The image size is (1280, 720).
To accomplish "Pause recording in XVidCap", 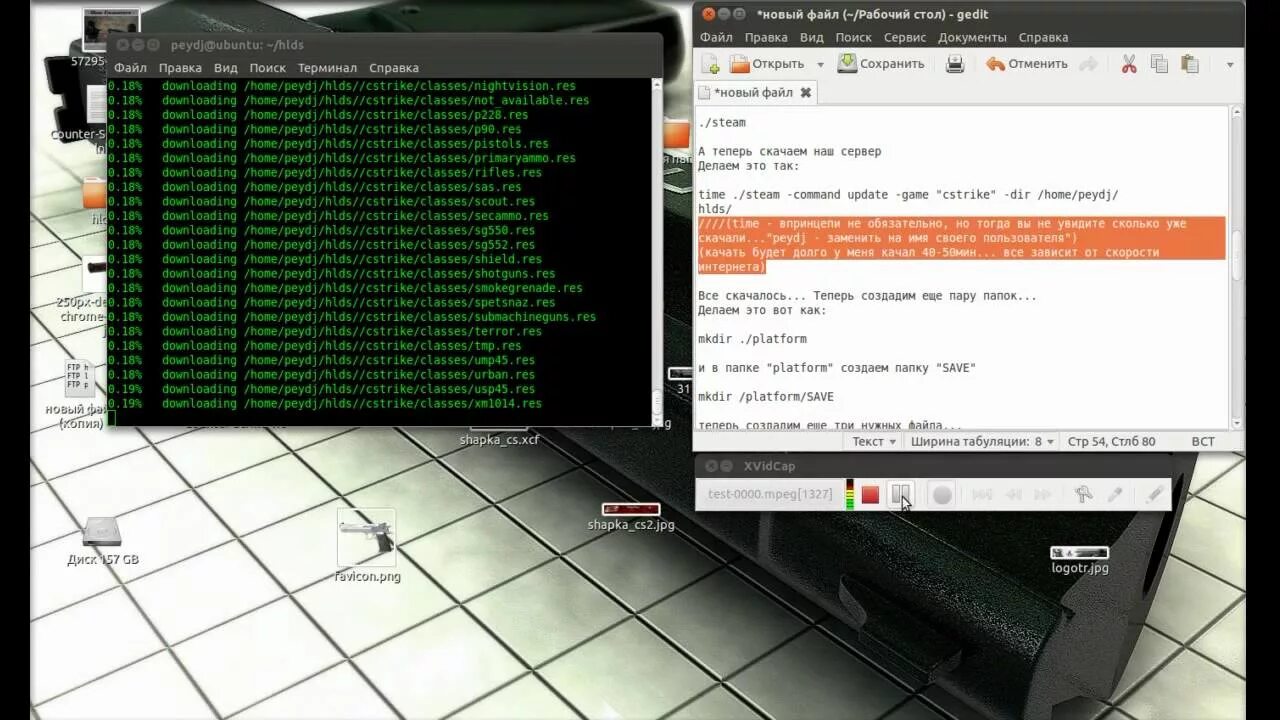I will point(900,494).
